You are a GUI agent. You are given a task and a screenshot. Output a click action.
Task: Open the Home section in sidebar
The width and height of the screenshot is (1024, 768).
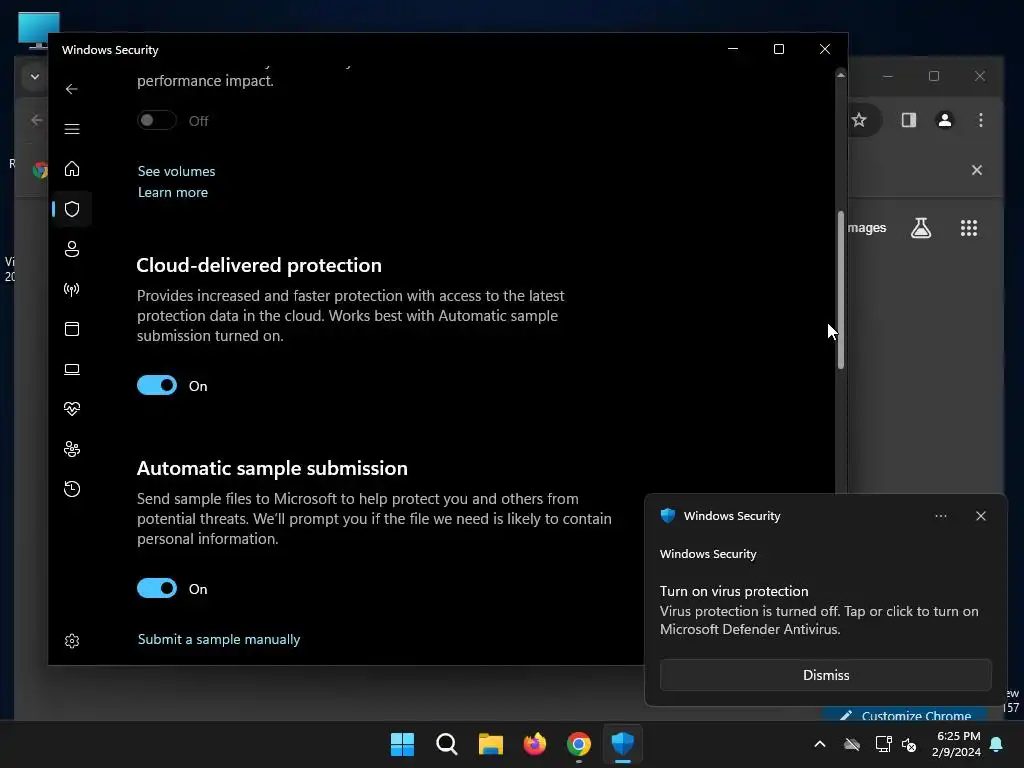tap(72, 169)
